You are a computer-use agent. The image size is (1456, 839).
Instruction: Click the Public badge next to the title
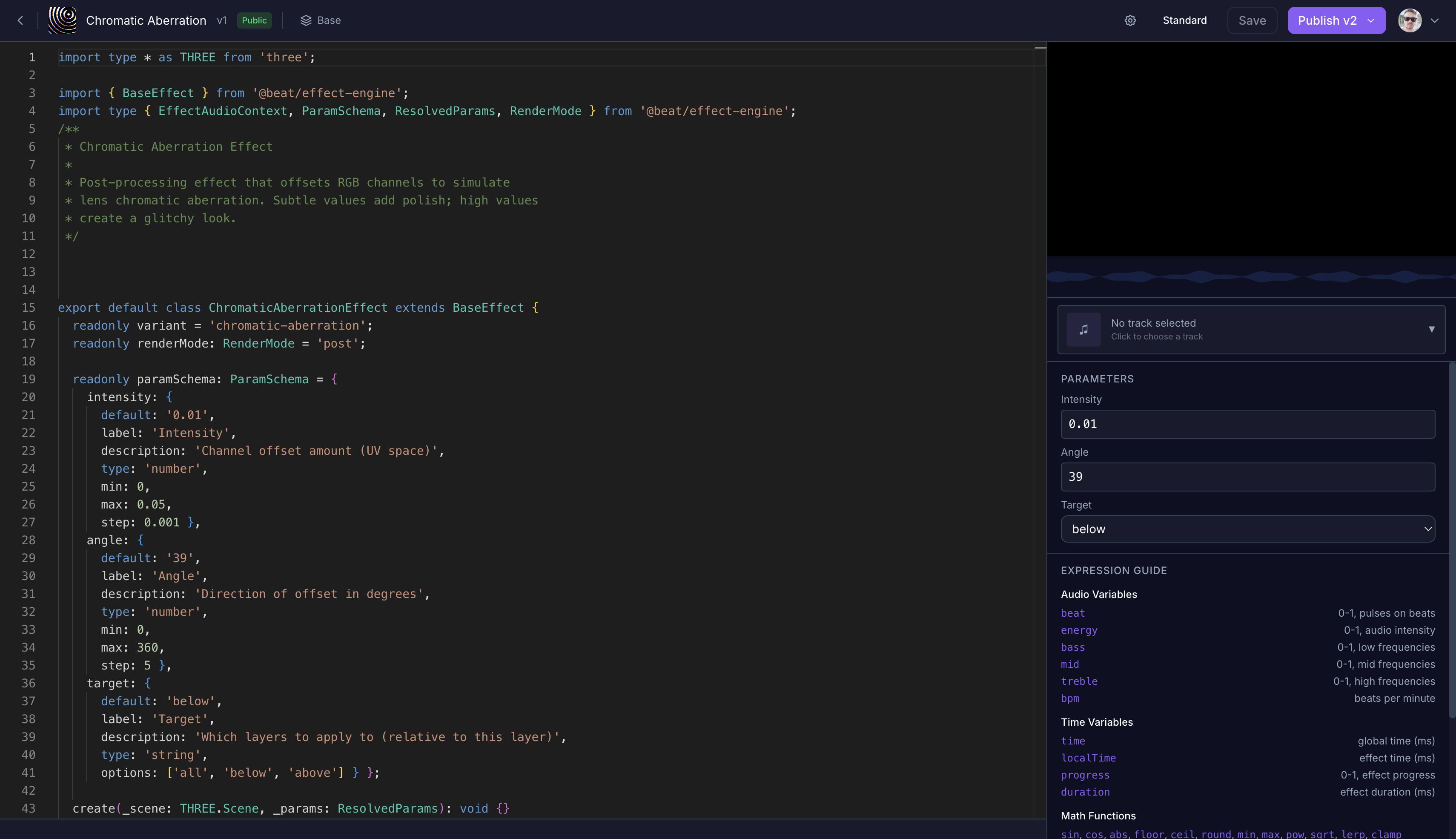254,20
